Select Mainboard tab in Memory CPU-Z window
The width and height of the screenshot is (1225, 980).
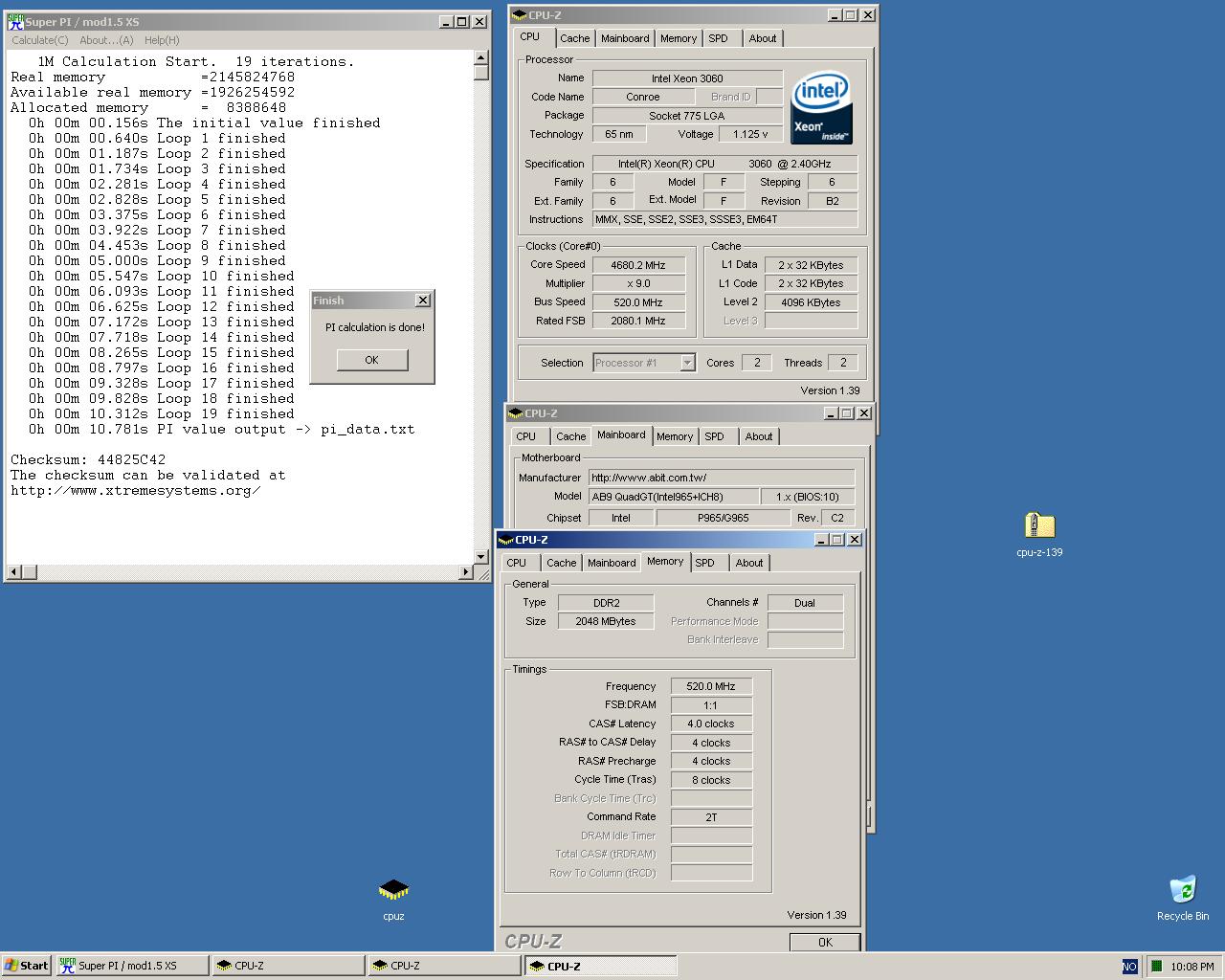pyautogui.click(x=612, y=563)
